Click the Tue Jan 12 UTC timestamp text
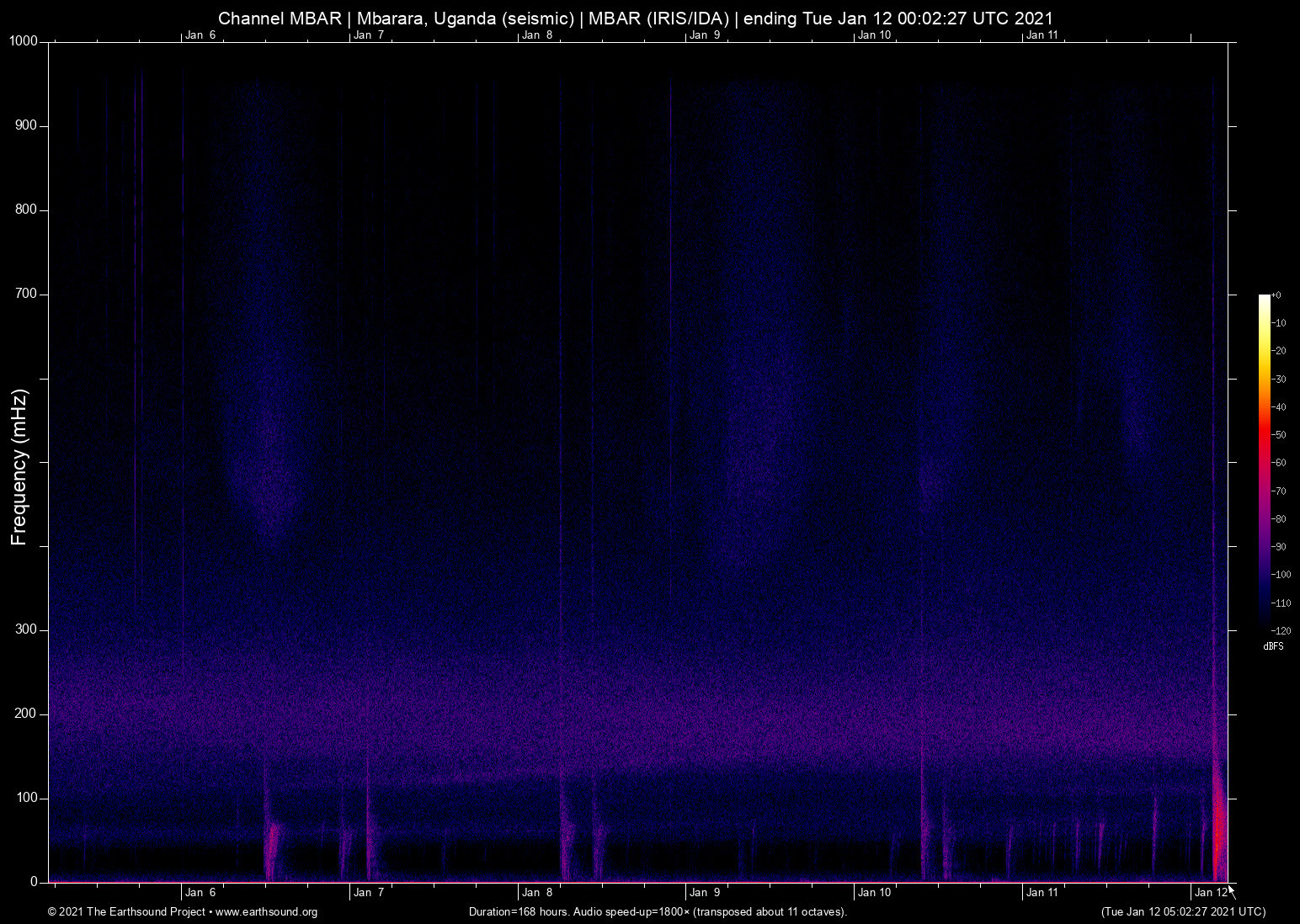 tap(1182, 912)
